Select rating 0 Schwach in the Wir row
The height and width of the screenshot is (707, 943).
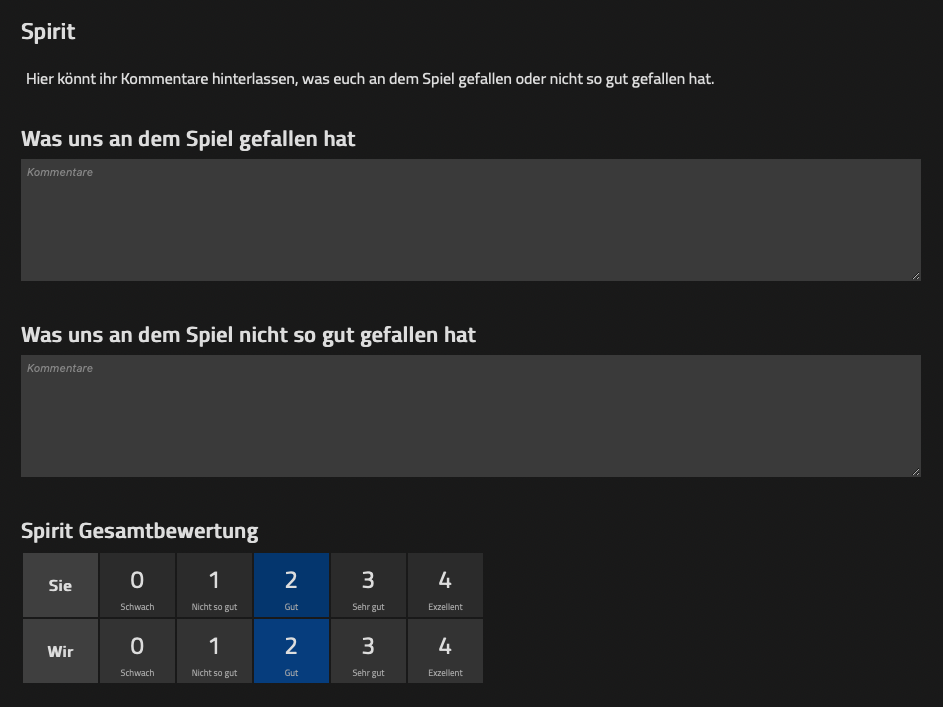pyautogui.click(x=137, y=650)
